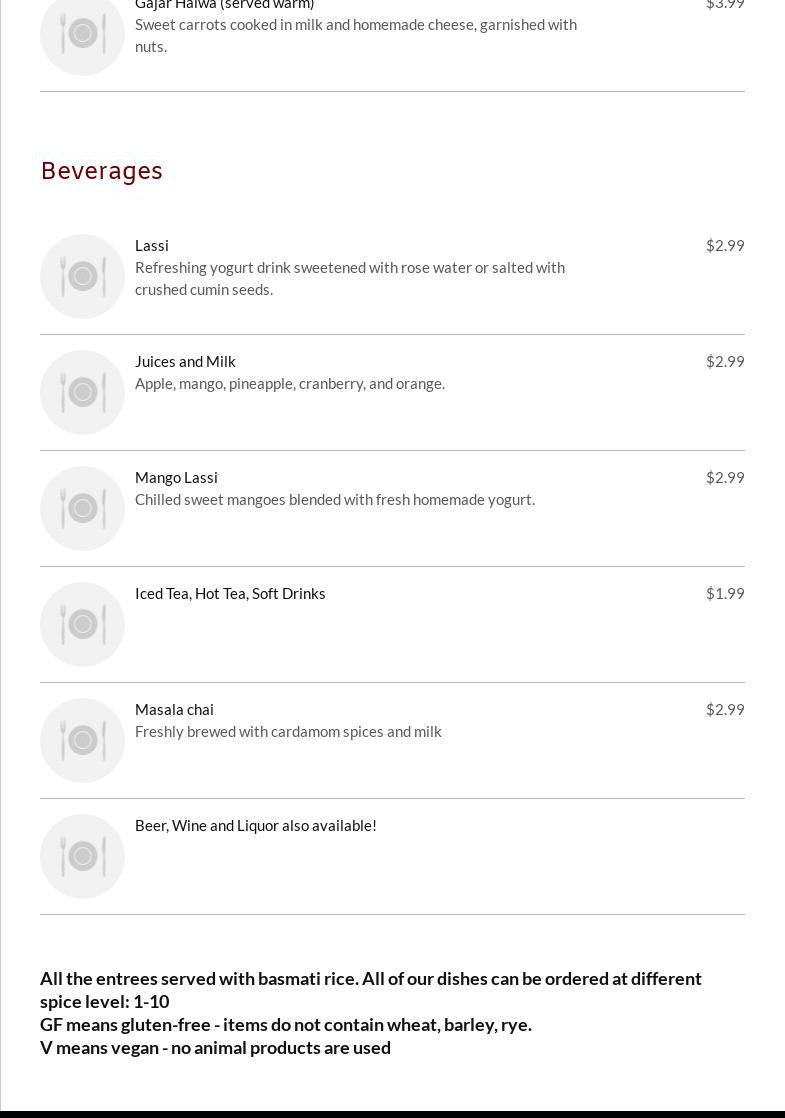785x1118 pixels.
Task: Select the Mango Lassi dish thumbnail icon
Action: point(82,508)
